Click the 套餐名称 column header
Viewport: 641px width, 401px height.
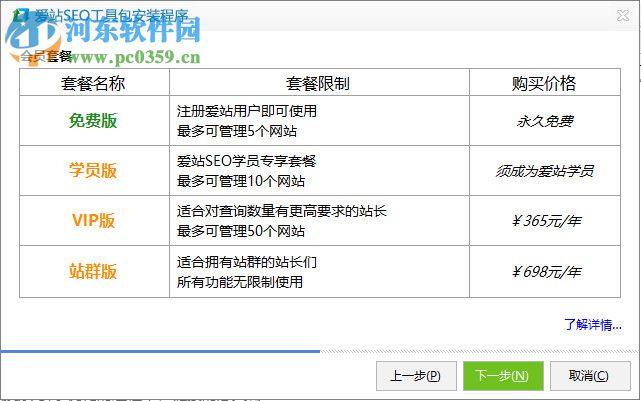(93, 83)
